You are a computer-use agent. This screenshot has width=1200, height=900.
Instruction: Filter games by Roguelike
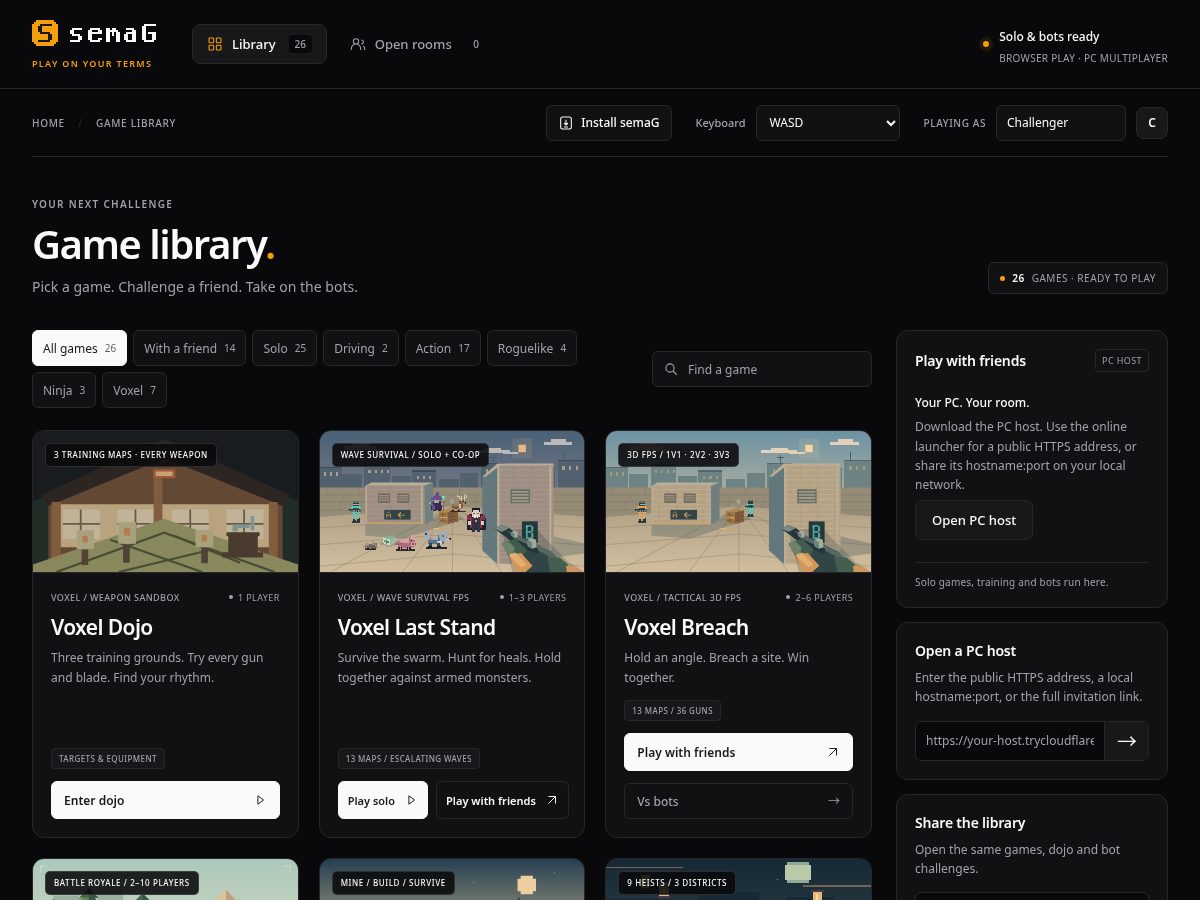(532, 348)
